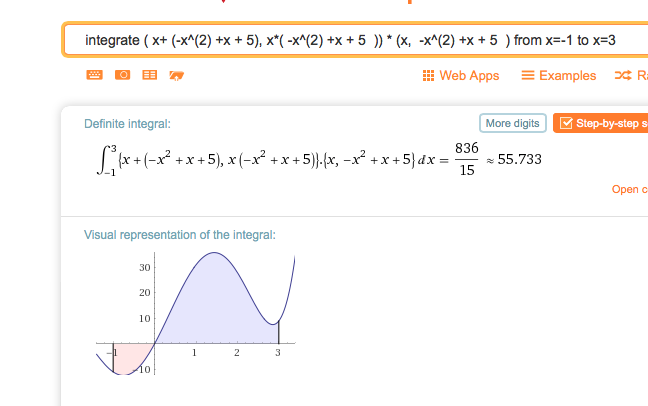Click the More digits button
This screenshot has width=648, height=406.
[x=512, y=123]
